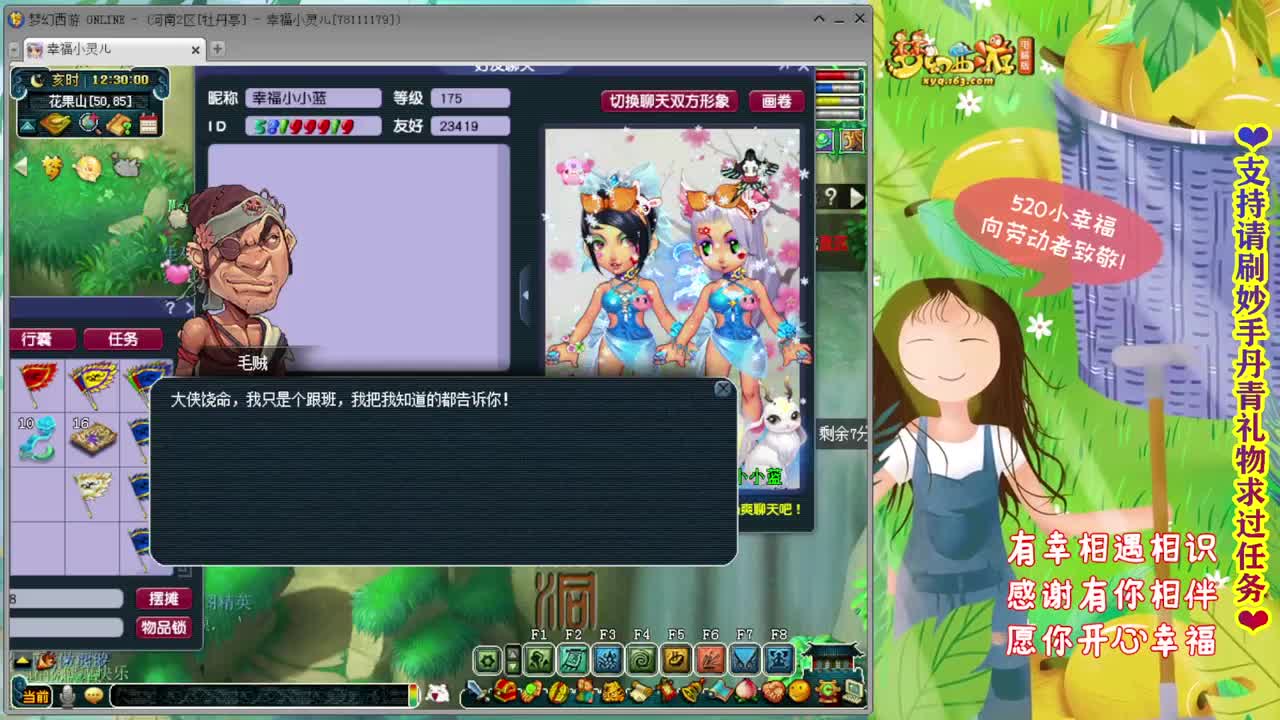Open a new tab with plus button
This screenshot has height=720, width=1280.
[217, 48]
